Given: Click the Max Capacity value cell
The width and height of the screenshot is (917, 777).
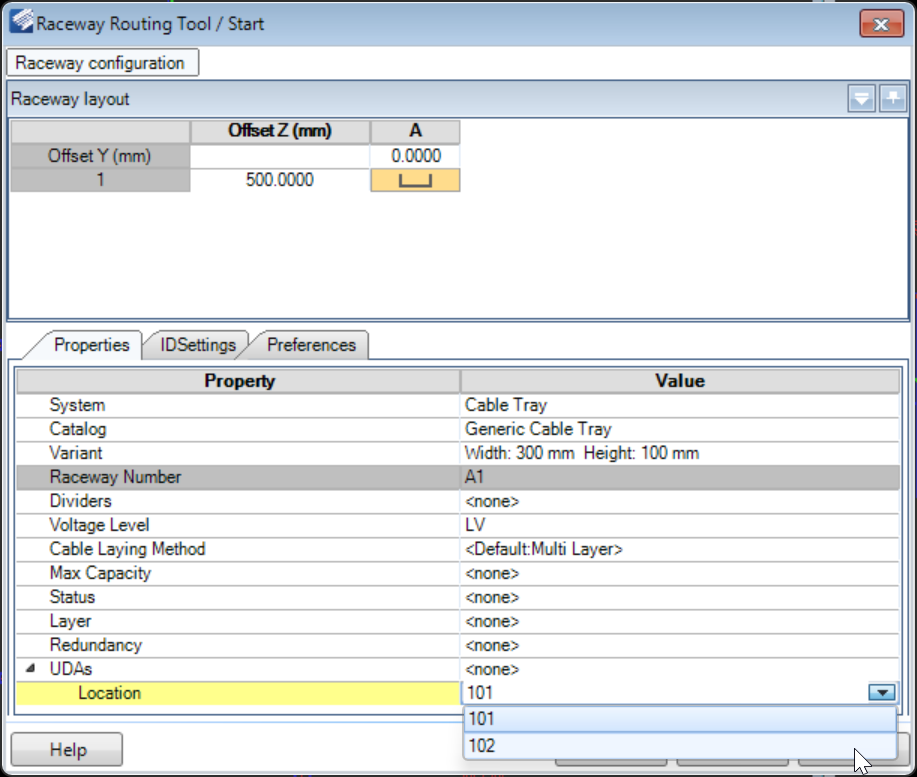Looking at the screenshot, I should 680,573.
